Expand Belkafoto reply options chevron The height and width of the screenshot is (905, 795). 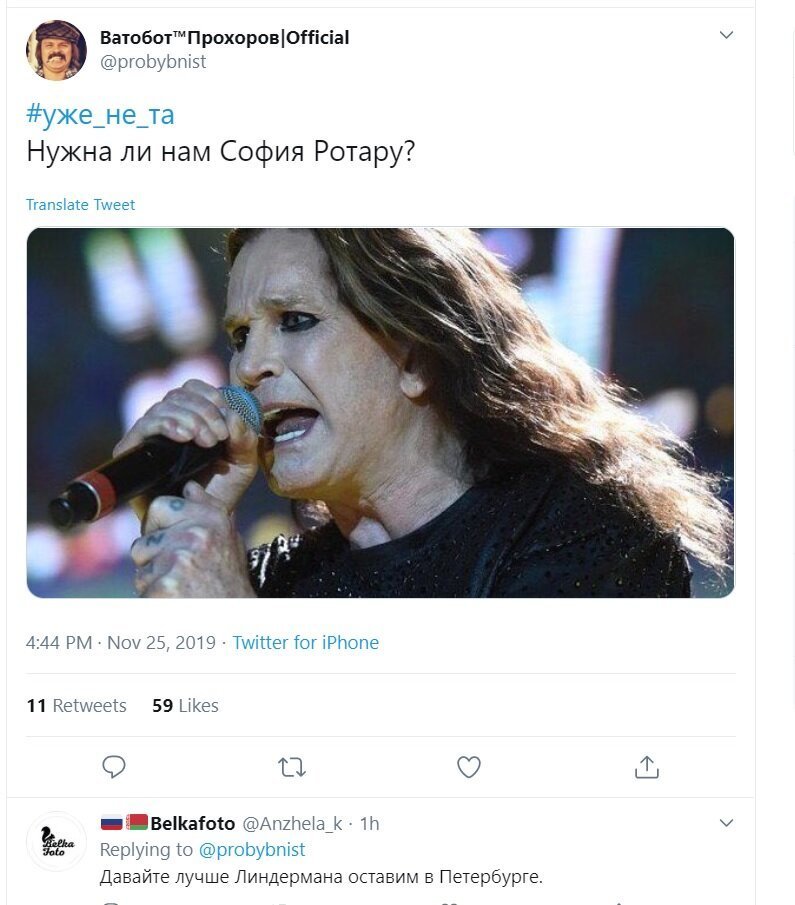(726, 822)
